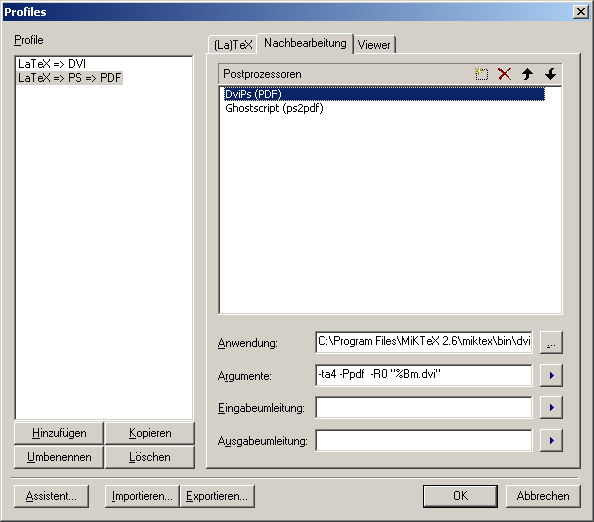Select LaTeX => DVI profile

(x=52, y=64)
